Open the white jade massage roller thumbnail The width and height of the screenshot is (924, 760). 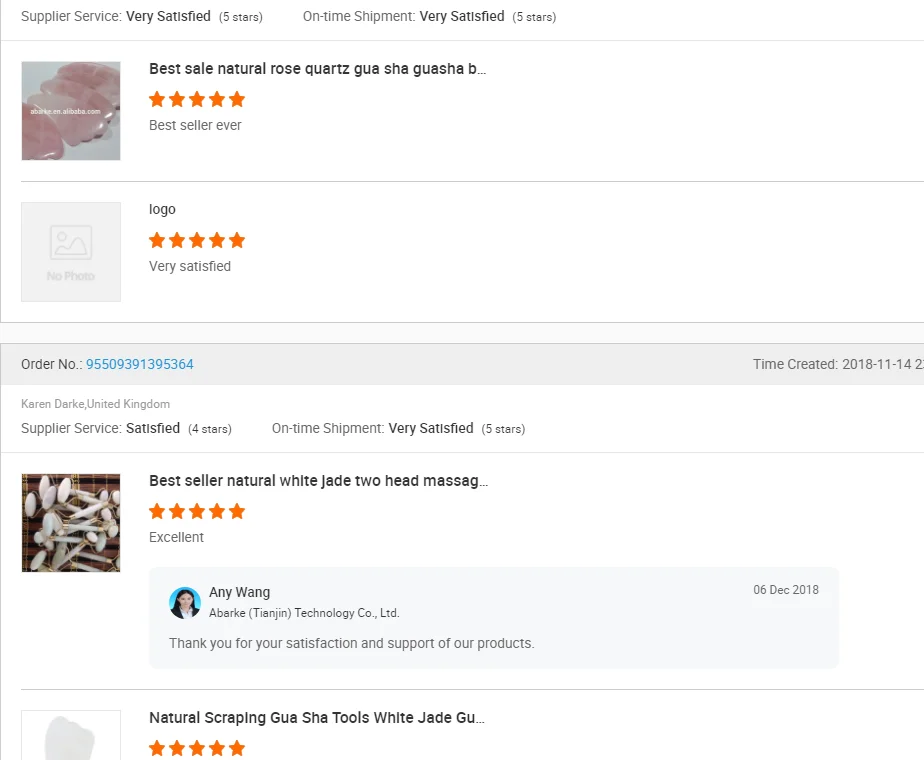(71, 523)
